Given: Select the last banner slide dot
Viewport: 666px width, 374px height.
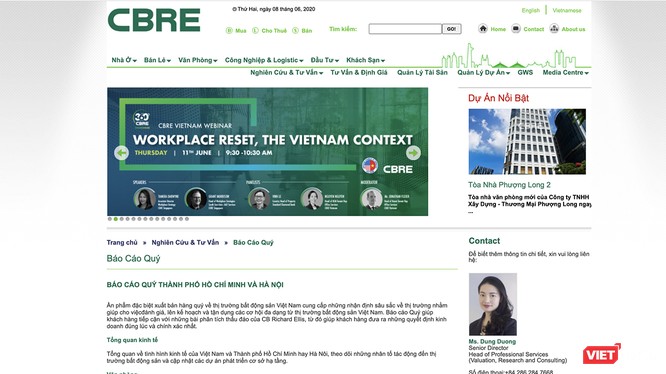Looking at the screenshot, I should click(x=186, y=219).
